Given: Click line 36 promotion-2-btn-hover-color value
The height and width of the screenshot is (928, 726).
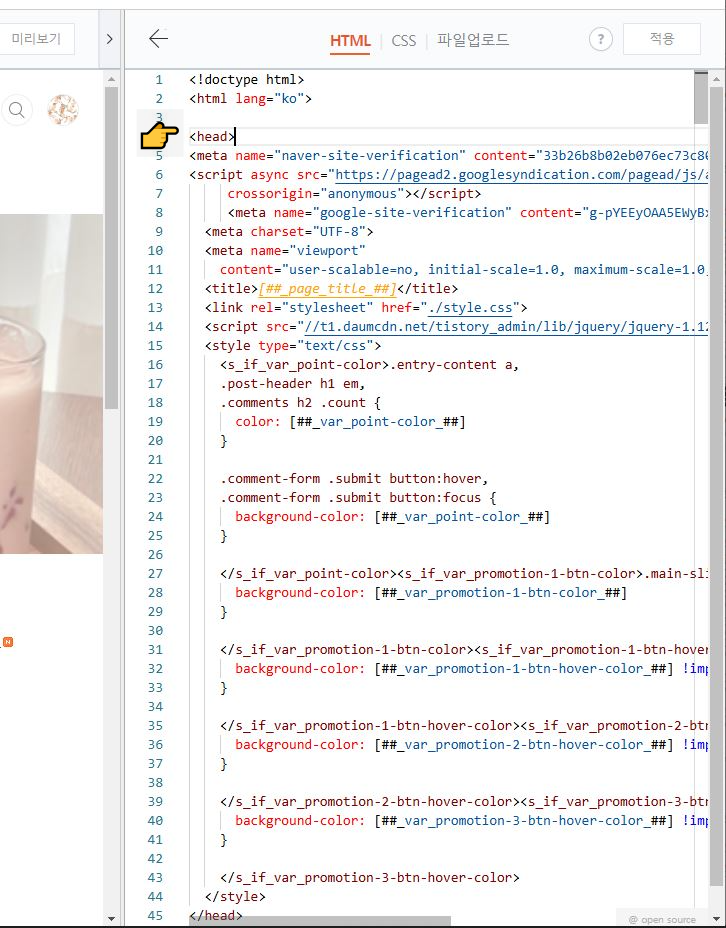Looking at the screenshot, I should pyautogui.click(x=524, y=745).
